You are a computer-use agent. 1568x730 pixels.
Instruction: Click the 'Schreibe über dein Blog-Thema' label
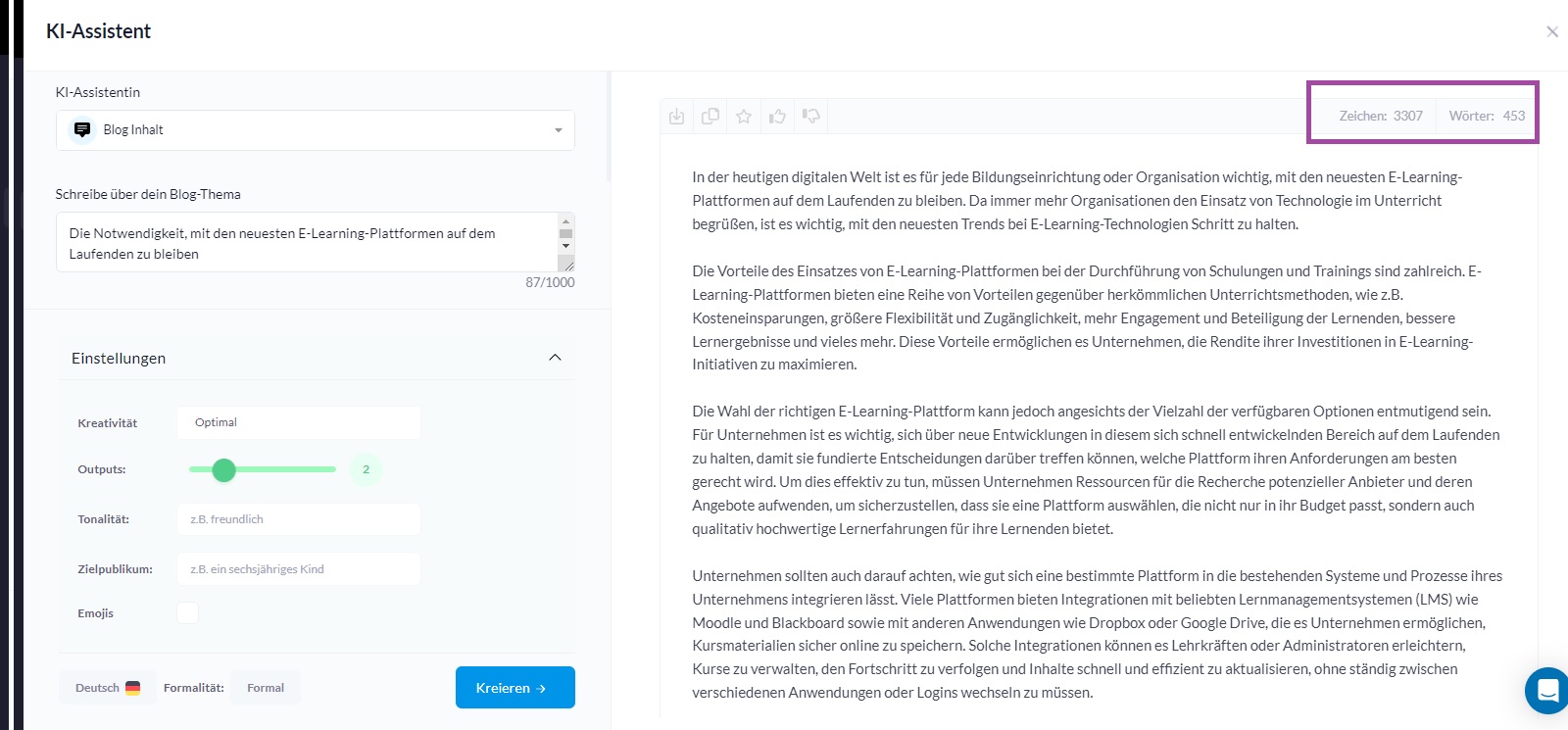coord(148,194)
